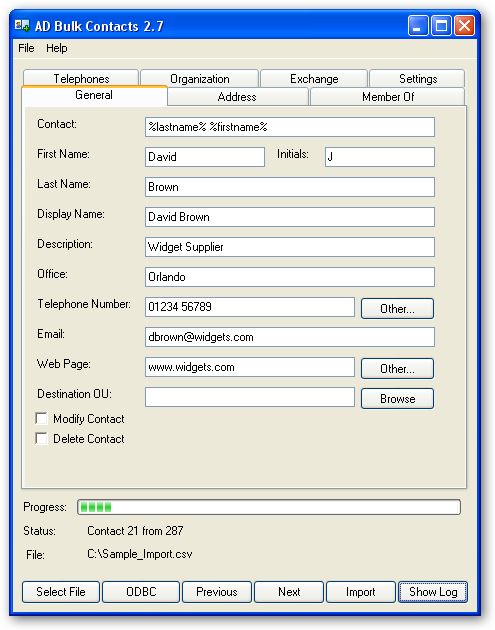495x630 pixels.
Task: Switch to the Organization tab
Action: point(200,78)
